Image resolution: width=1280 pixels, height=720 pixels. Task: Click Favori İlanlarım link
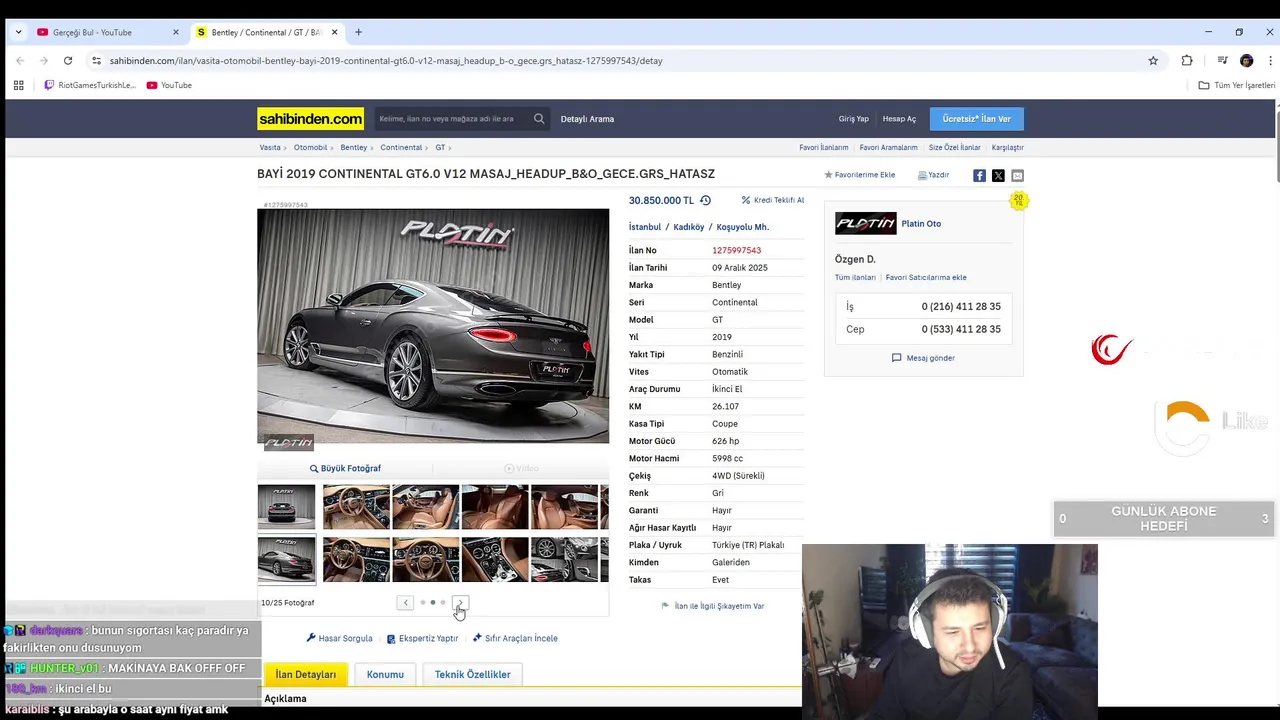pyautogui.click(x=823, y=147)
